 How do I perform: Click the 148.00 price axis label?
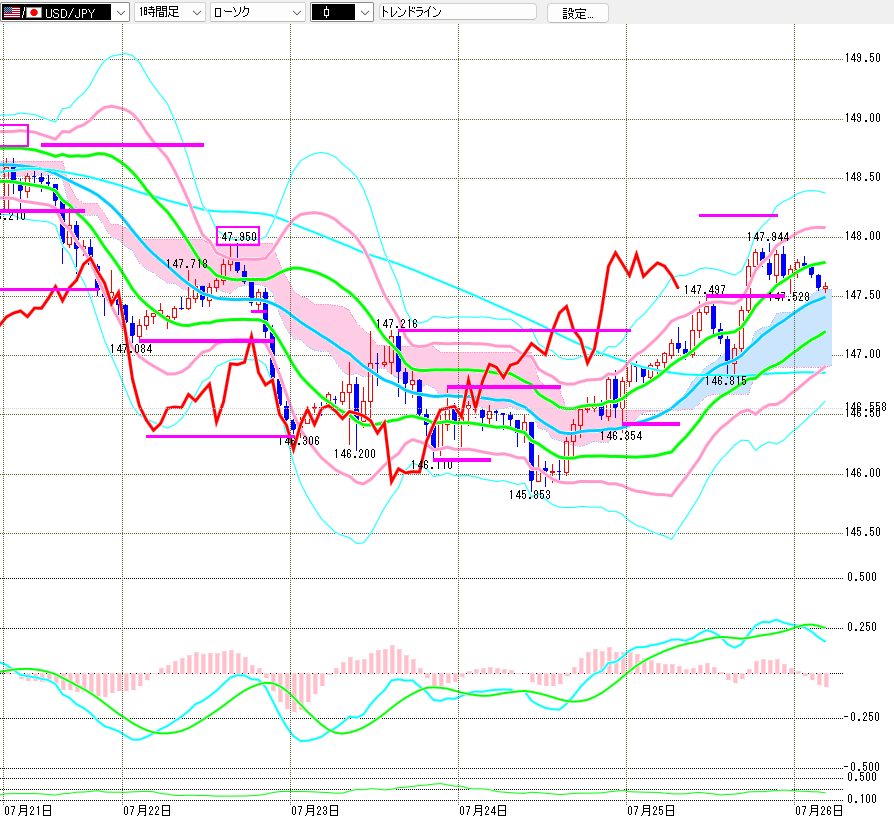(x=863, y=236)
